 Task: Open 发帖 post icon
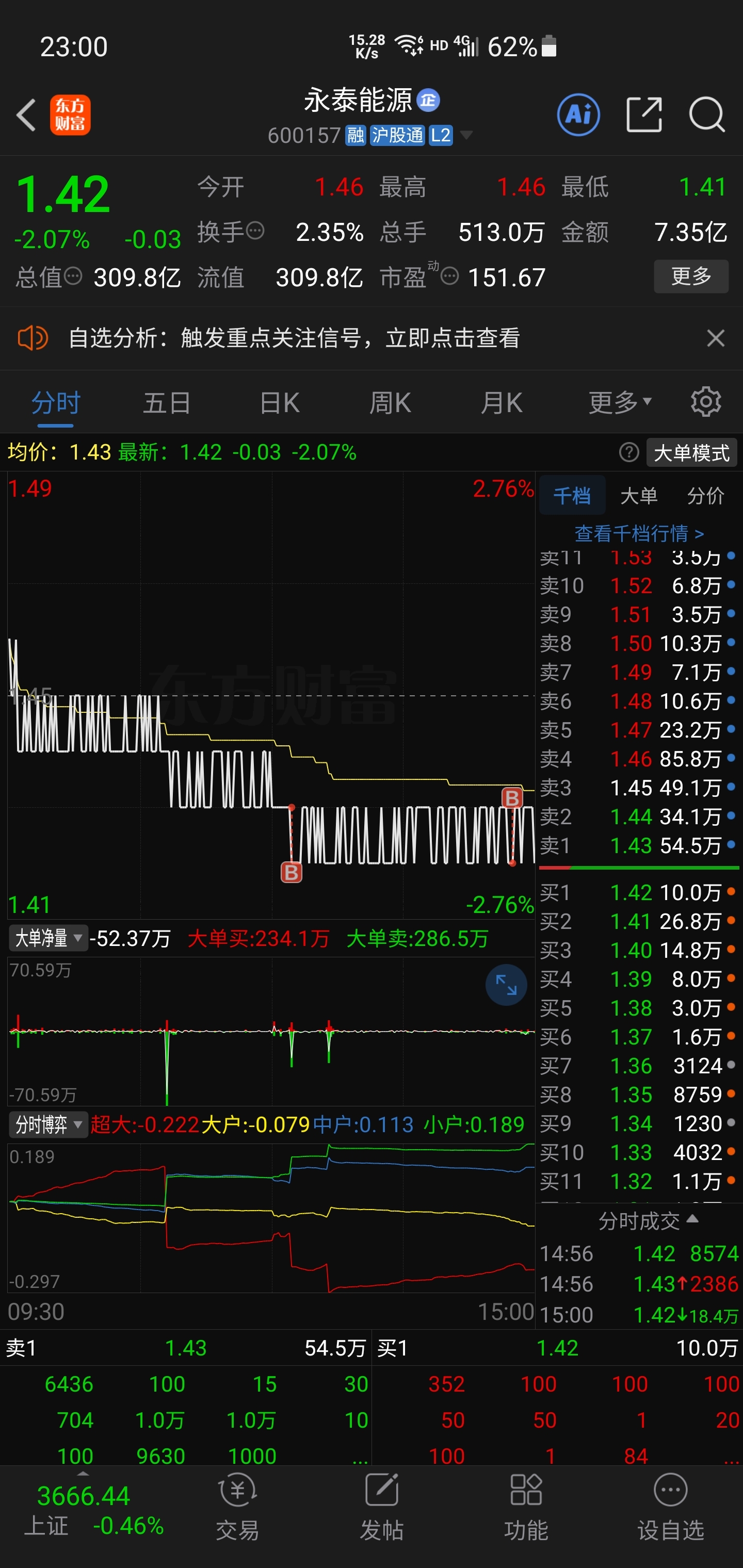coord(382,1507)
